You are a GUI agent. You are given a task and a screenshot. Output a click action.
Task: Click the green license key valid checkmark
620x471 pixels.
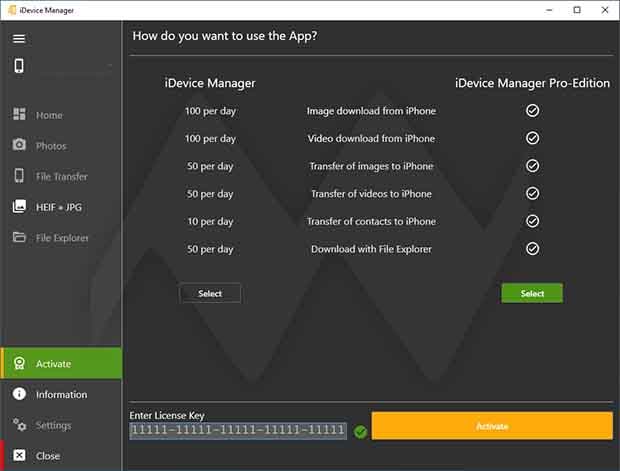[x=360, y=431]
